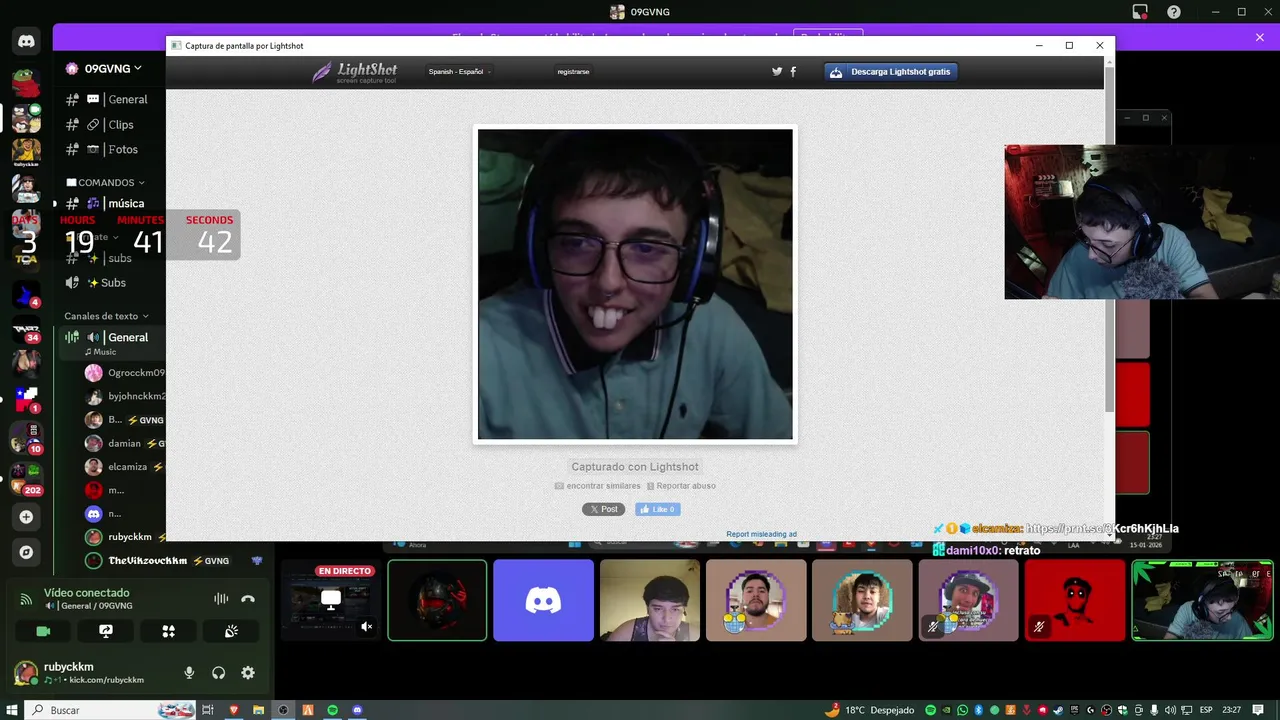Click the X Post button
Screen dimensions: 1280x720
[603, 509]
